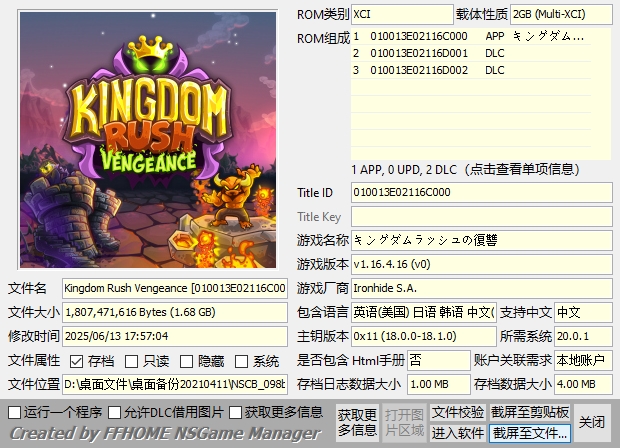Click the 截屏至剪贴板 button

tap(530, 412)
